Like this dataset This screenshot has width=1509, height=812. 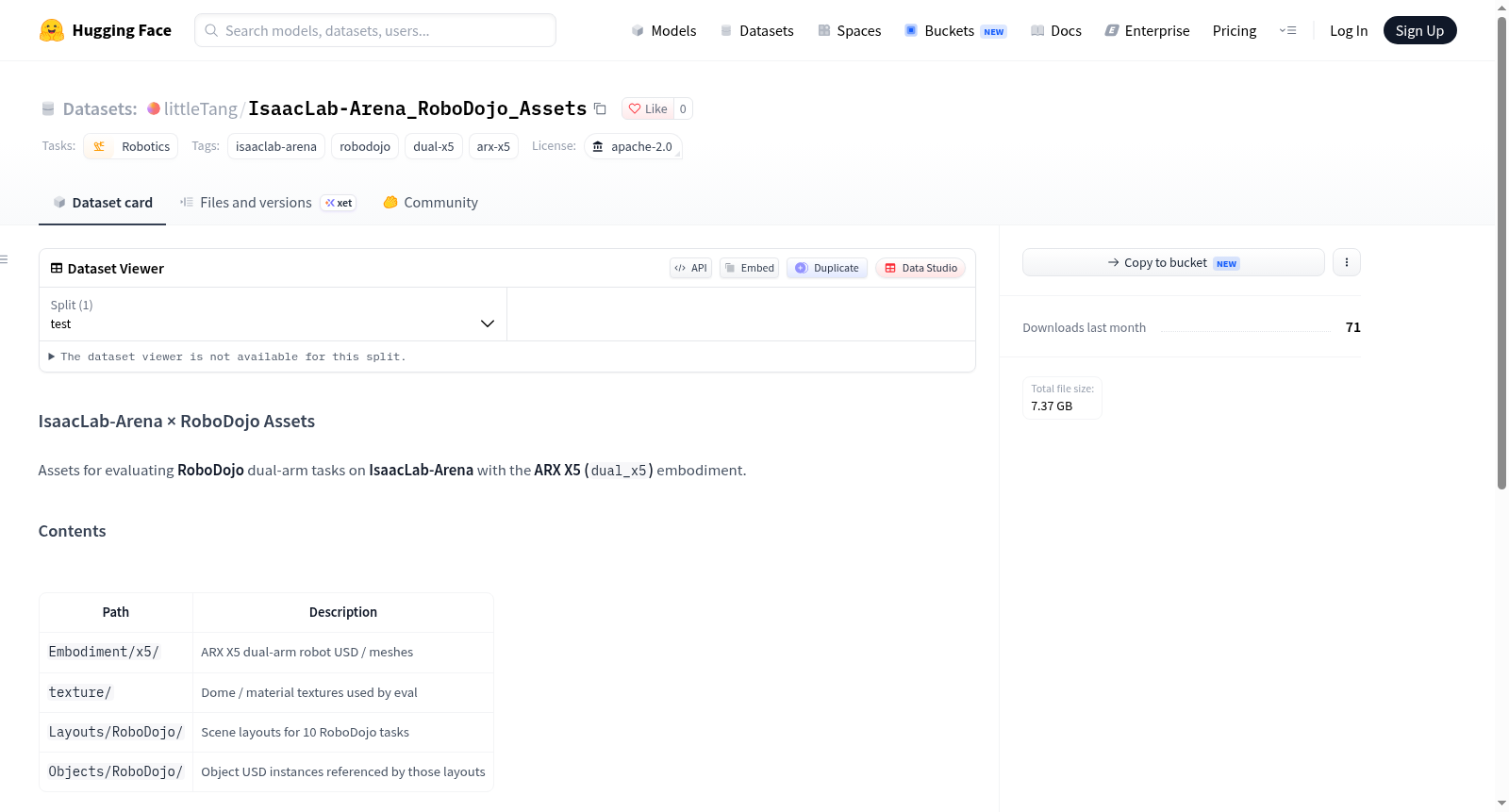pyautogui.click(x=648, y=108)
